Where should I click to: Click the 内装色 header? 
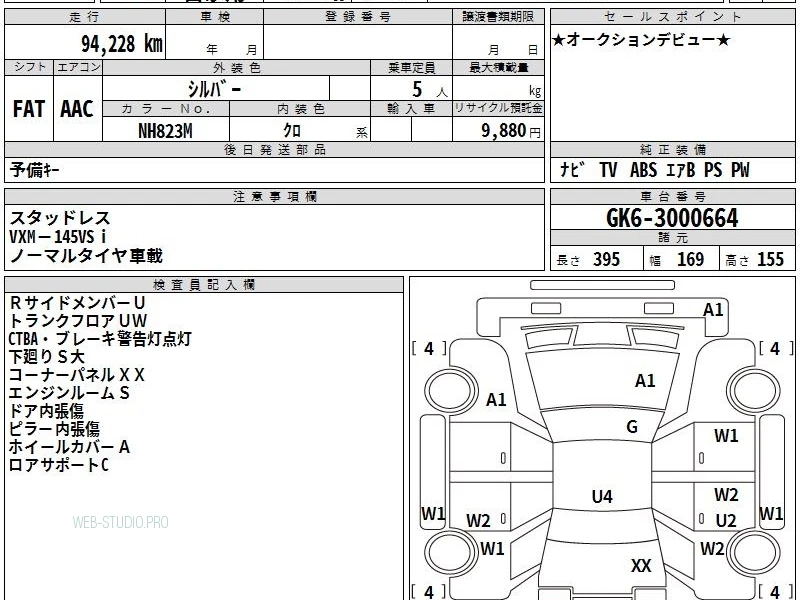pyautogui.click(x=300, y=109)
